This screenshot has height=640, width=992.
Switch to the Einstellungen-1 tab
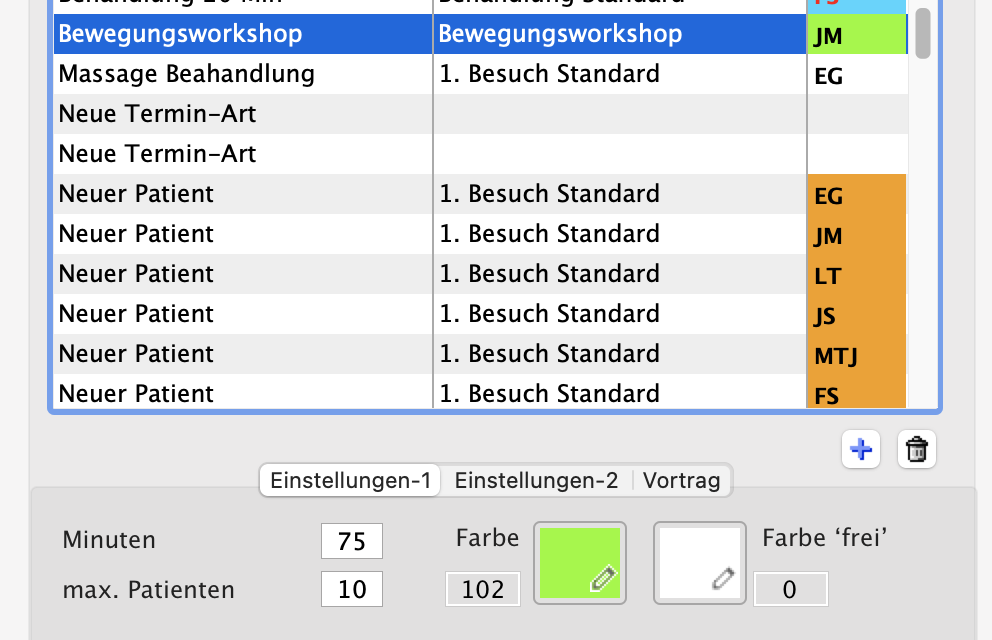tap(350, 480)
